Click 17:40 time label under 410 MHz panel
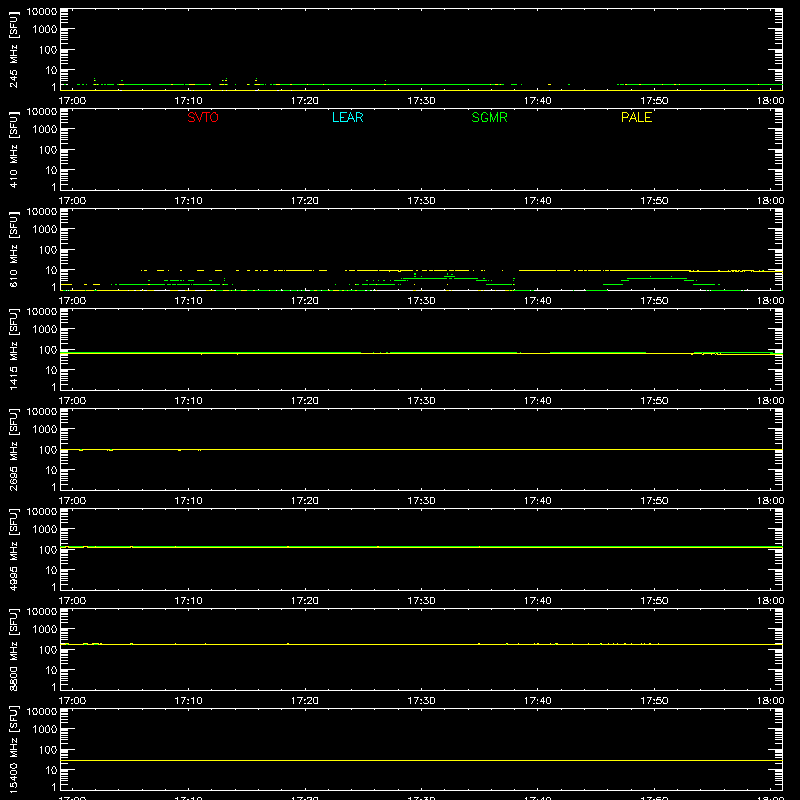This screenshot has height=800, width=800. pyautogui.click(x=537, y=201)
